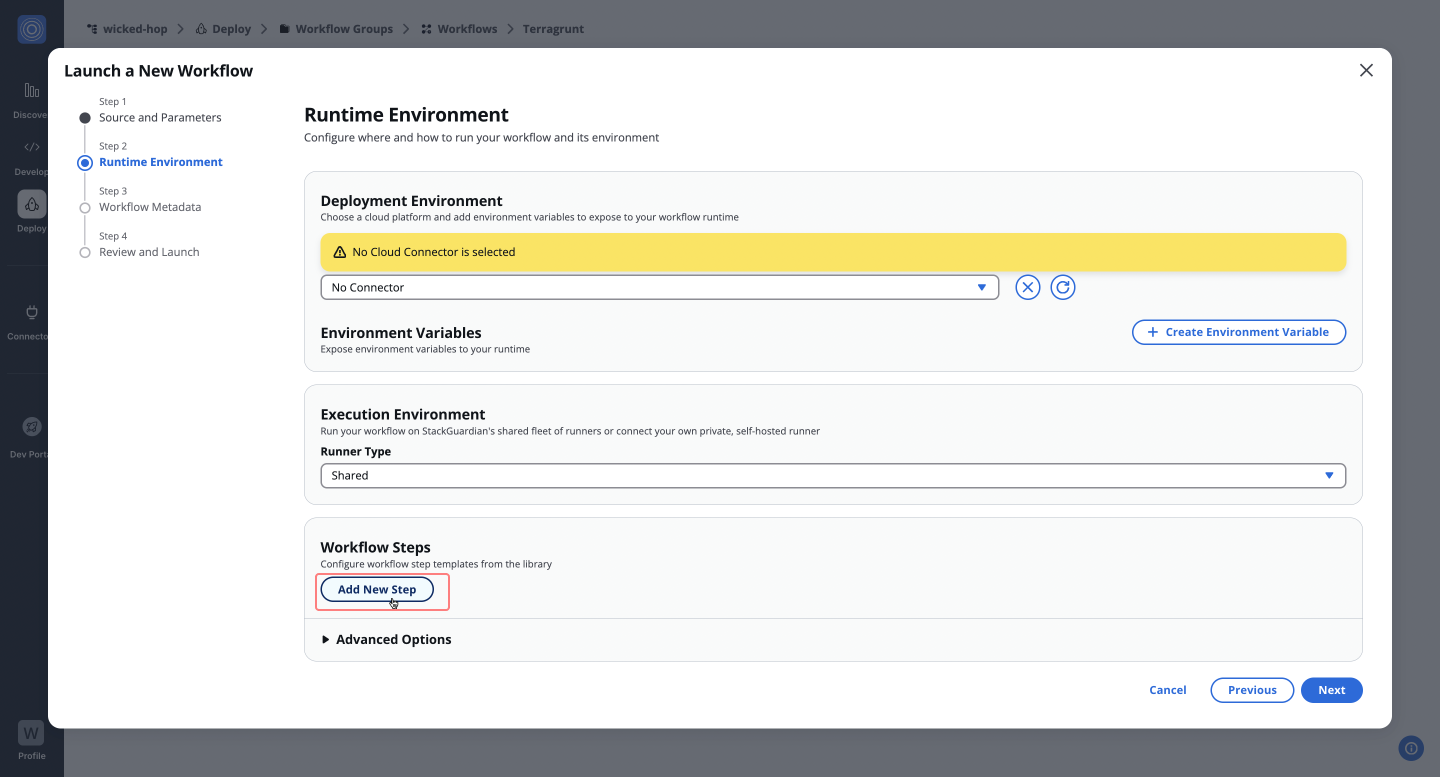Open the Discover icon in sidebar
This screenshot has width=1440, height=777.
(31, 91)
